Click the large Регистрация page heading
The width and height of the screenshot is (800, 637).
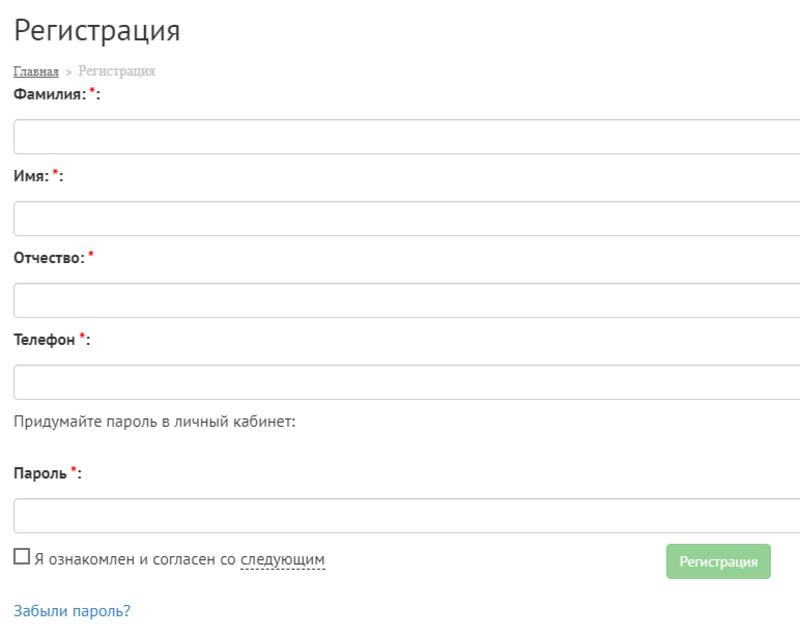96,31
